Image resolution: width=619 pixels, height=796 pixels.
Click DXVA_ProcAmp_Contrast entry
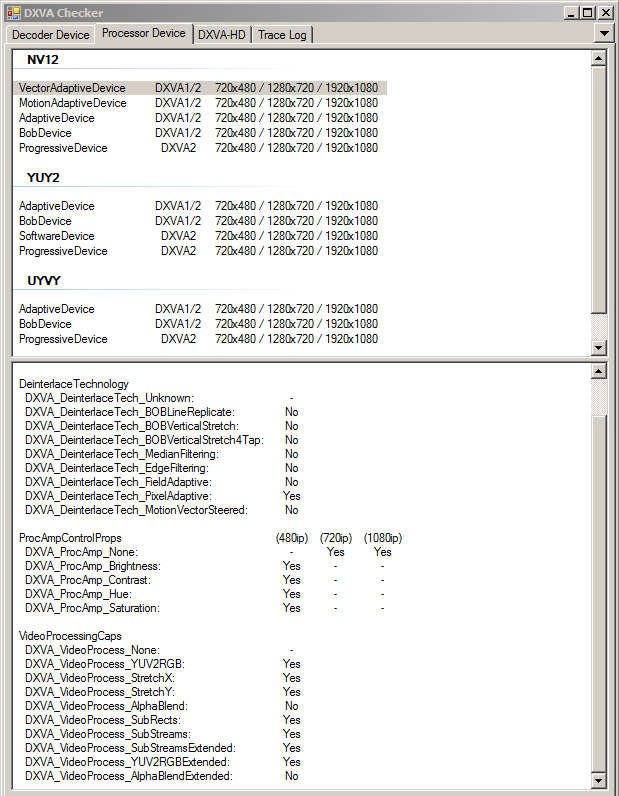point(88,580)
